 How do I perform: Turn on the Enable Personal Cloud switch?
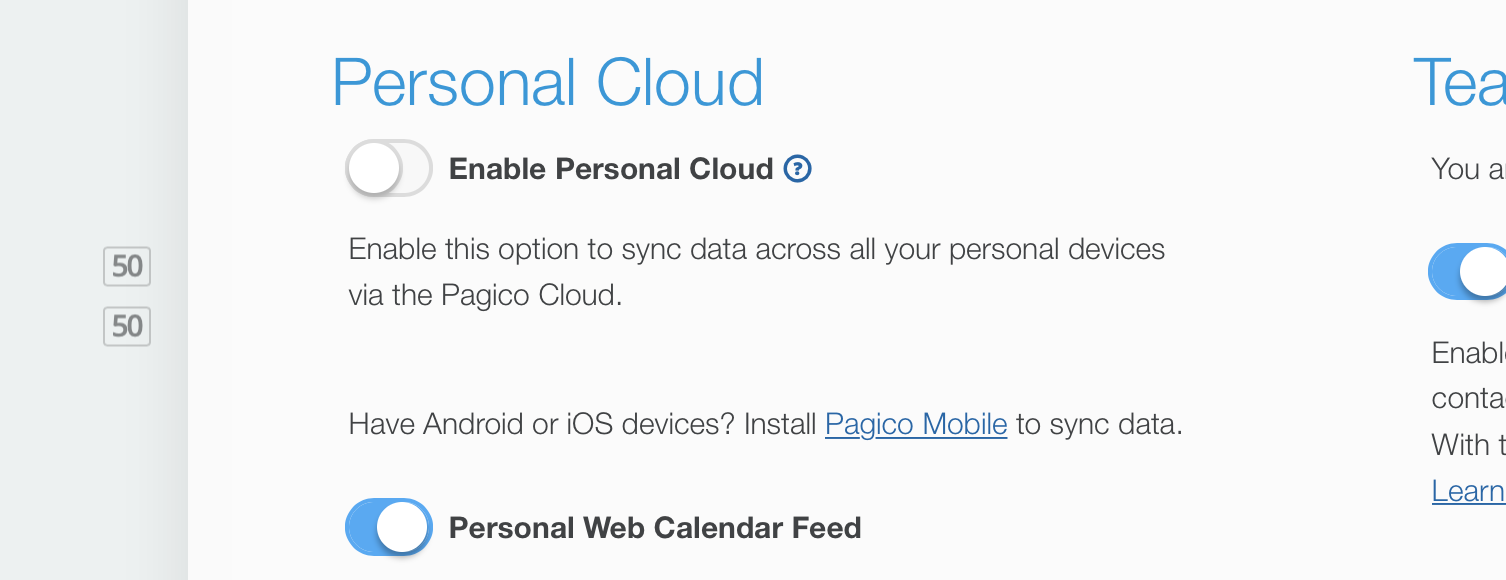[388, 168]
